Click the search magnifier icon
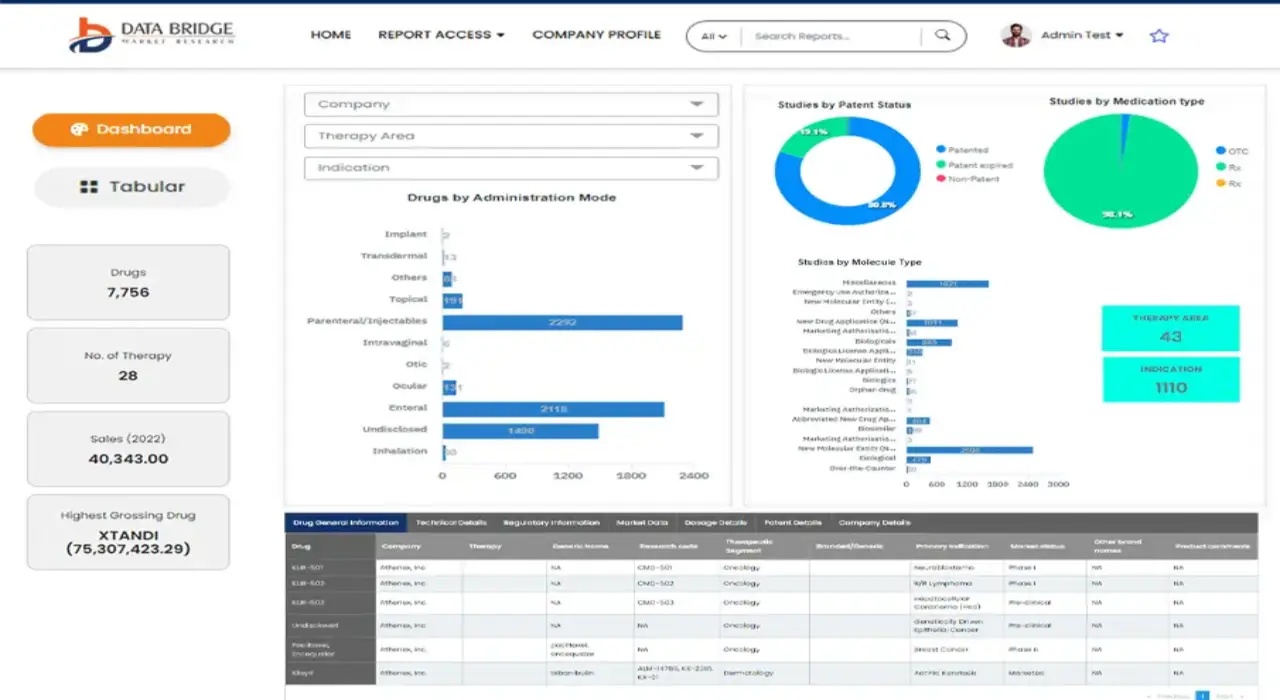 pos(942,36)
